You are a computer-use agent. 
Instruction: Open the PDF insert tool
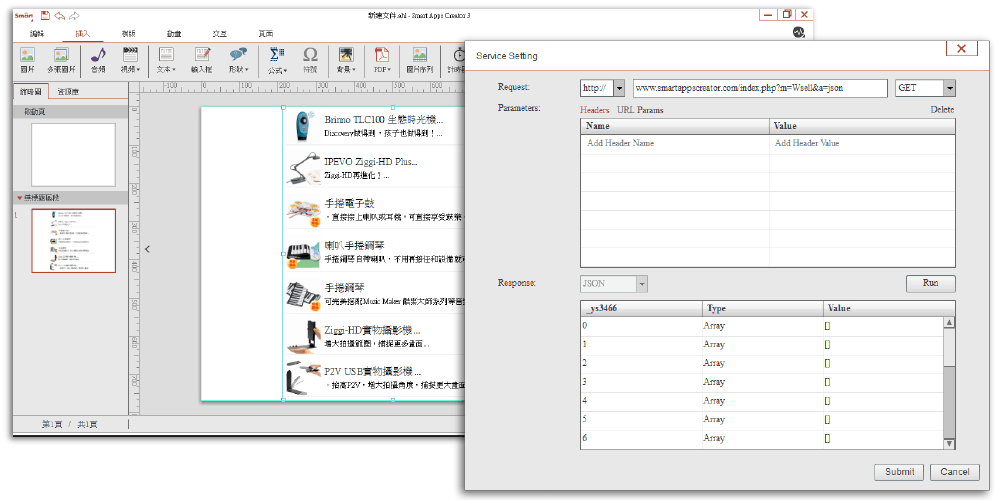click(x=382, y=60)
